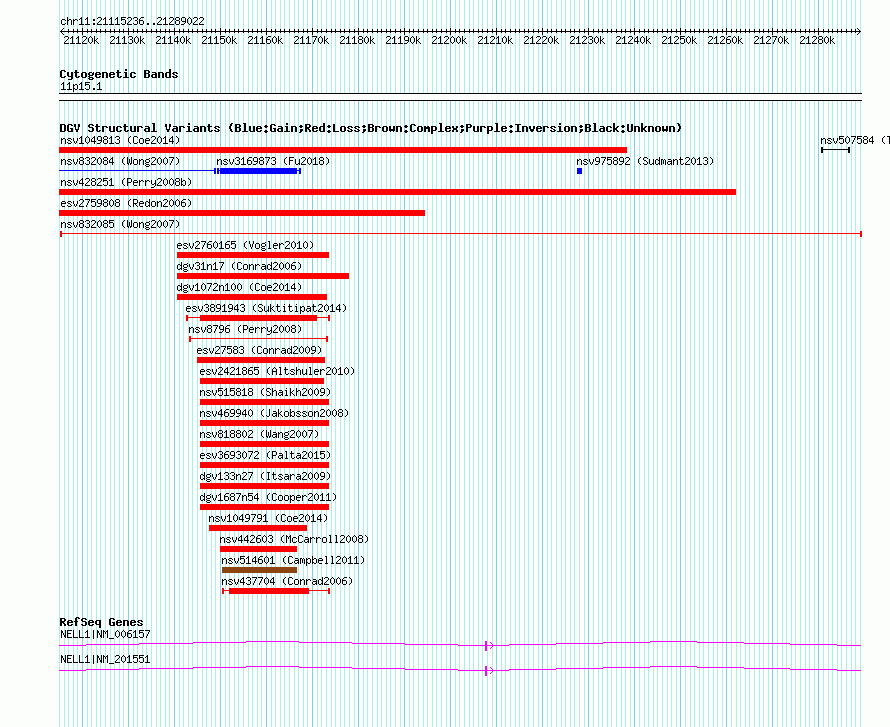This screenshot has width=890, height=727.
Task: Click esv2759808 (Redon2006) variant label
Action: point(126,203)
